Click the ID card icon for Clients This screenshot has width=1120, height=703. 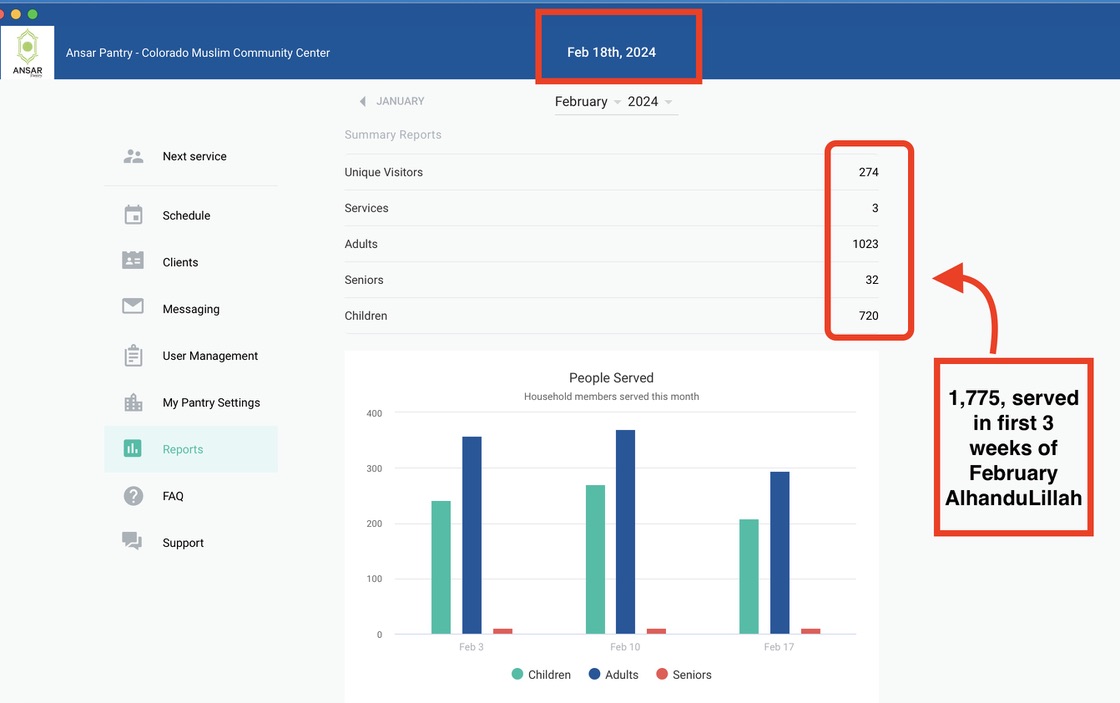coord(133,261)
